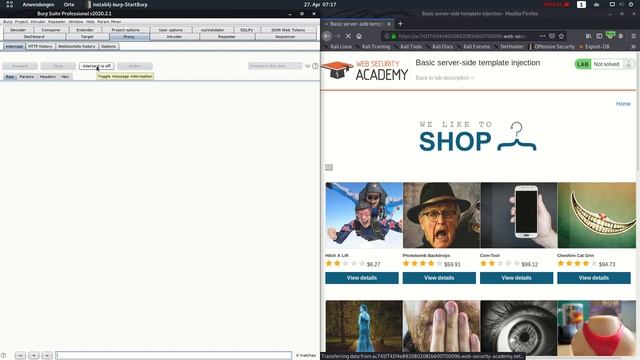Open the Offensive Security bookmark
640x360 pixels.
pos(551,47)
